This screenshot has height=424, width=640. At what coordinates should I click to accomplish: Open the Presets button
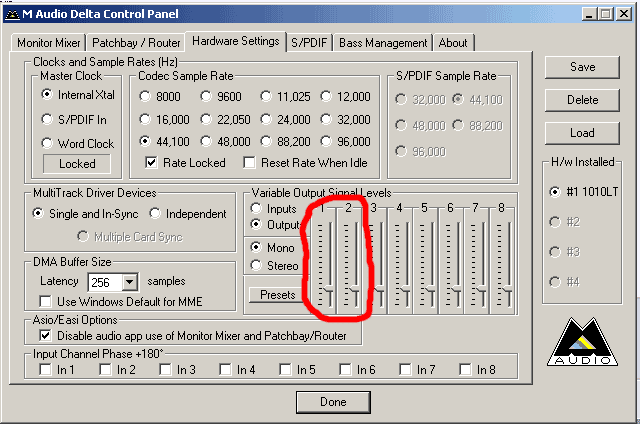point(278,295)
